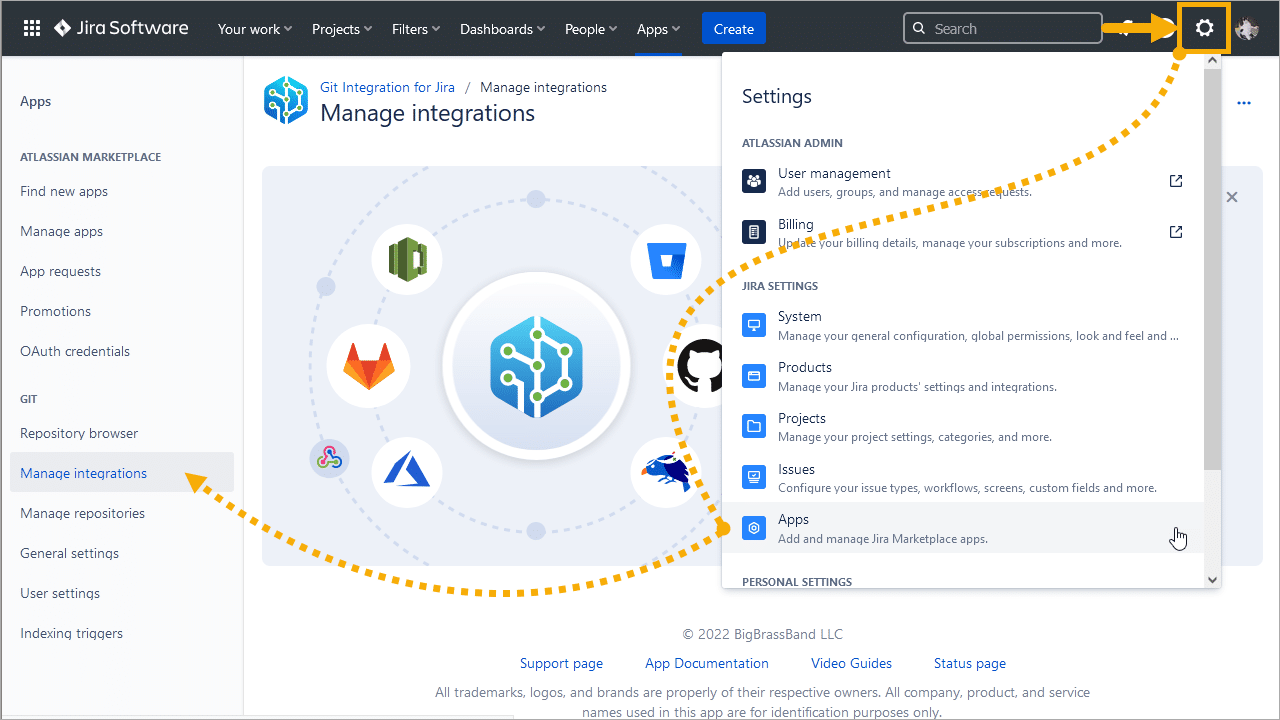
Task: Select Billing in Settings menu
Action: pyautogui.click(x=963, y=233)
